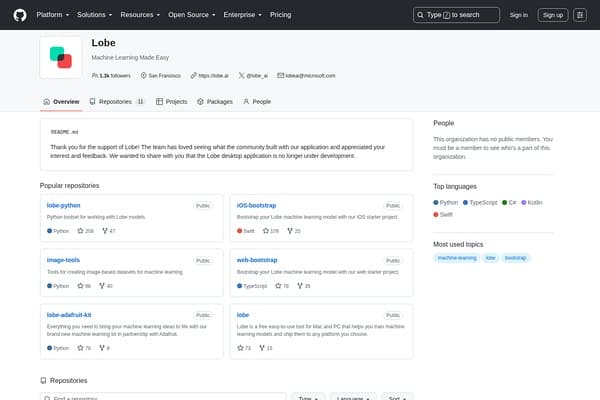Viewport: 600px width, 400px height.
Task: Expand the Platform menu
Action: coord(53,15)
